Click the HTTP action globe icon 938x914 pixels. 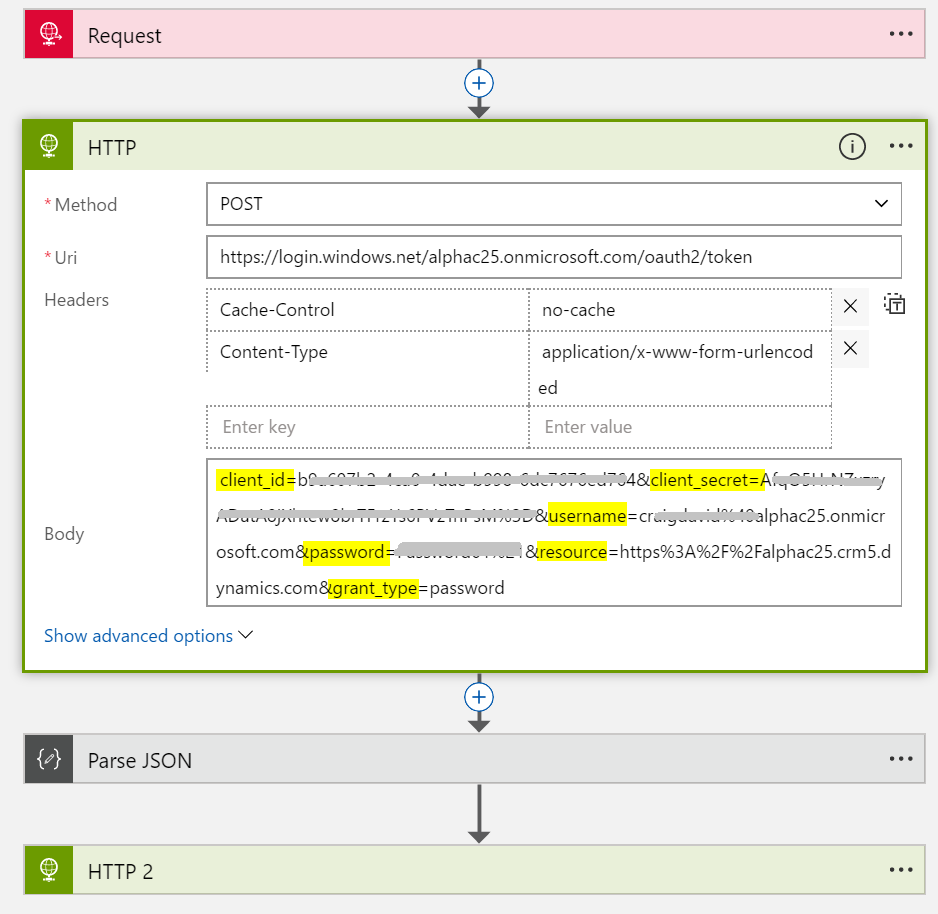(x=49, y=147)
